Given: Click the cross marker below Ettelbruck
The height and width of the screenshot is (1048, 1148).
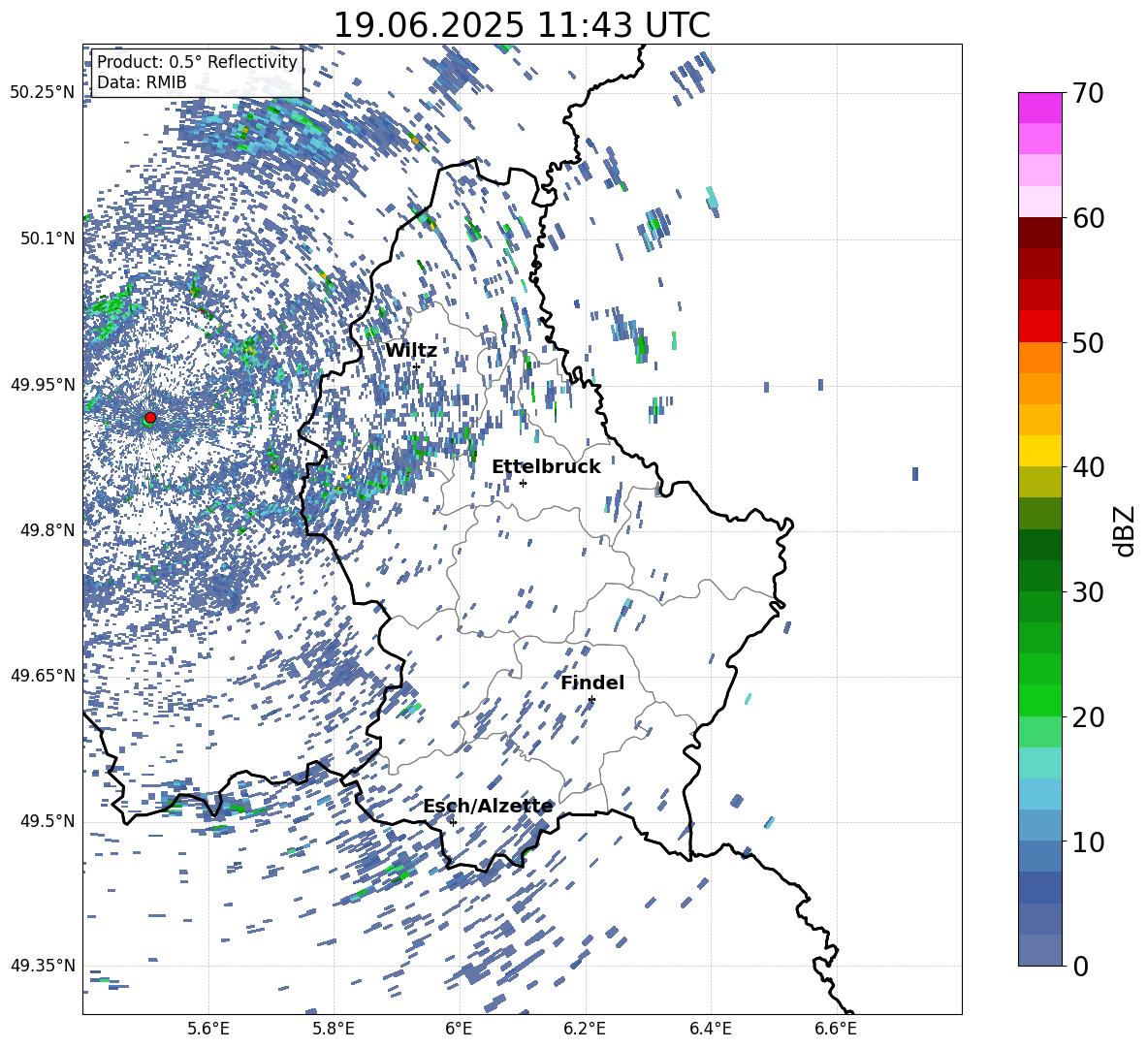Looking at the screenshot, I should click(523, 483).
